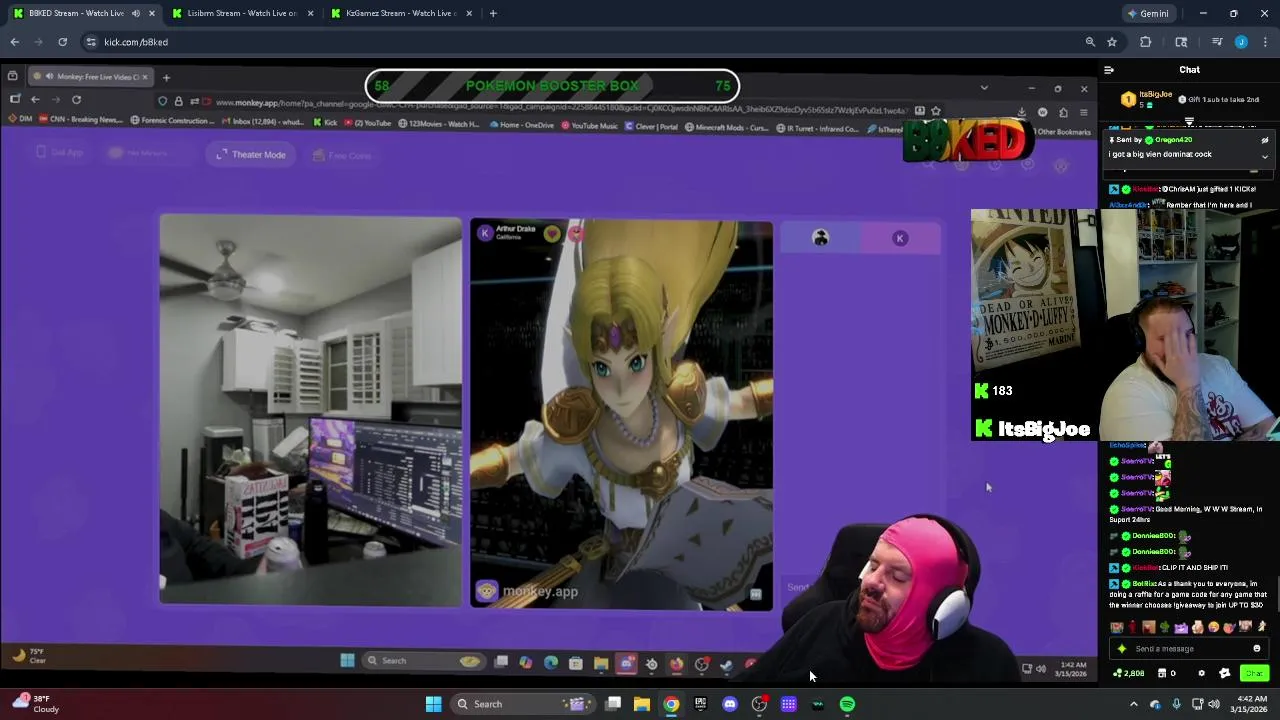
Task: View site information for kick.com
Action: point(91,42)
